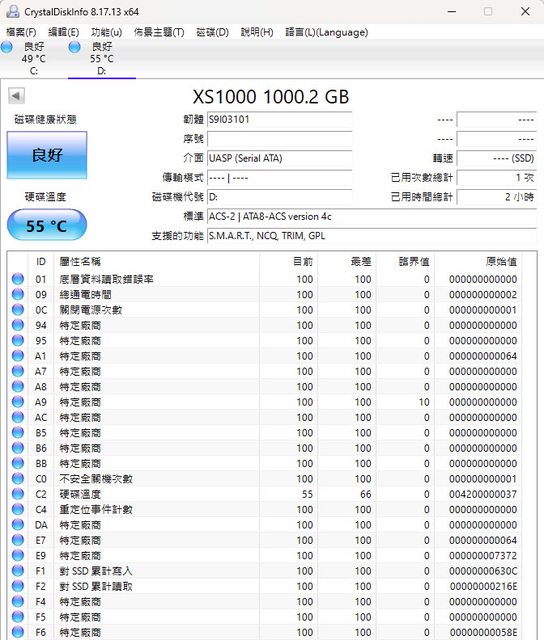544x640 pixels.
Task: Click the status dot of row BB
Action: click(18, 463)
